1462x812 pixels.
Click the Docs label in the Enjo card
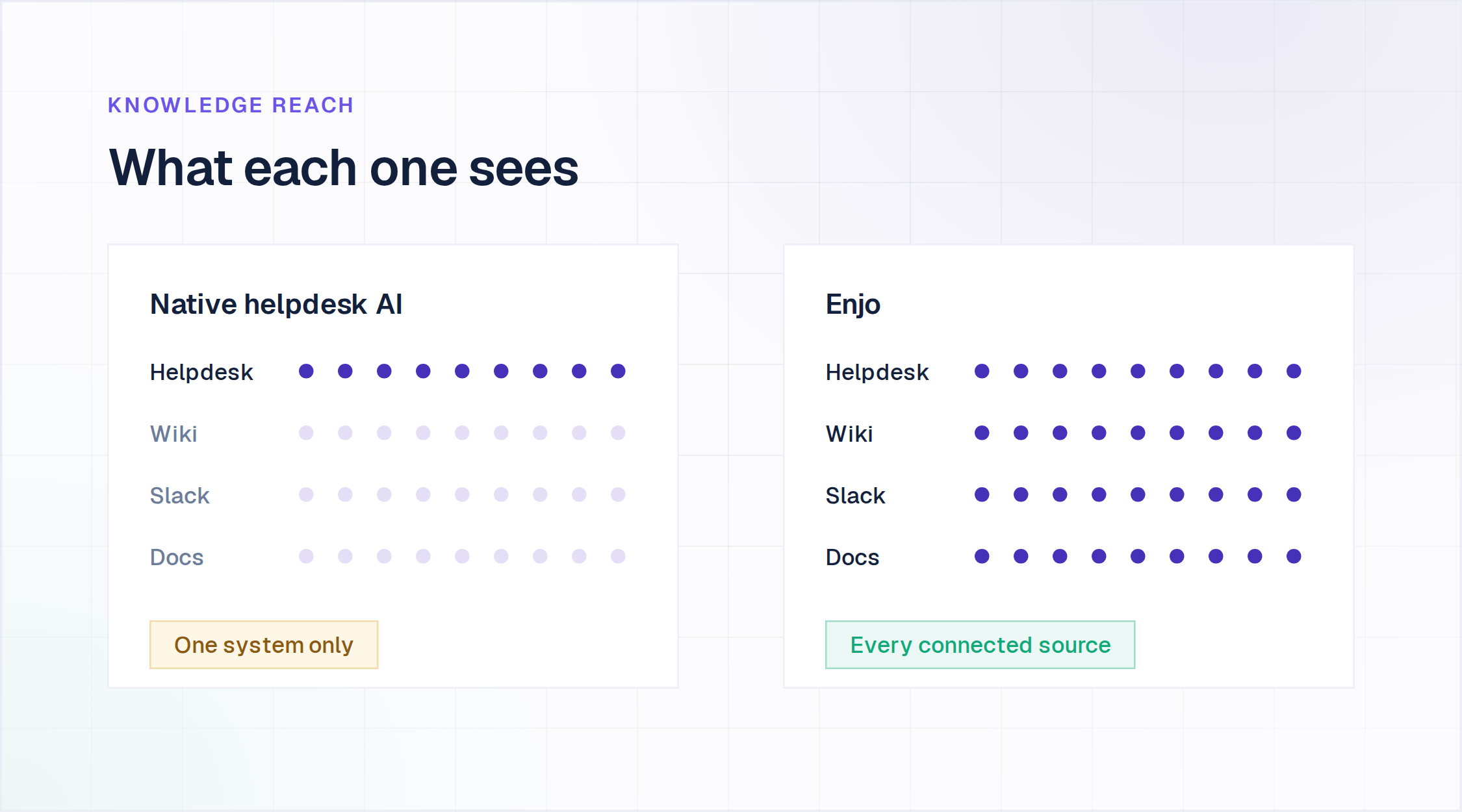coord(853,557)
